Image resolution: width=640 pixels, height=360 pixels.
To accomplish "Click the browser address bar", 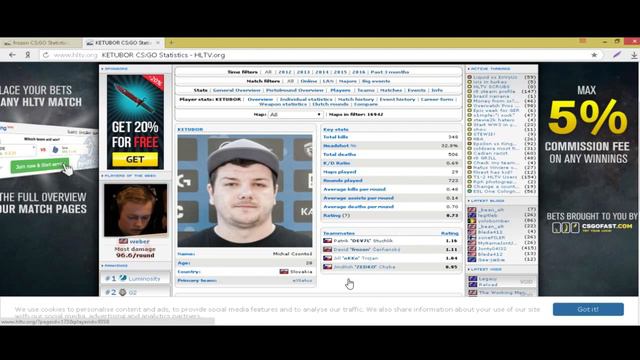I will coord(318,55).
